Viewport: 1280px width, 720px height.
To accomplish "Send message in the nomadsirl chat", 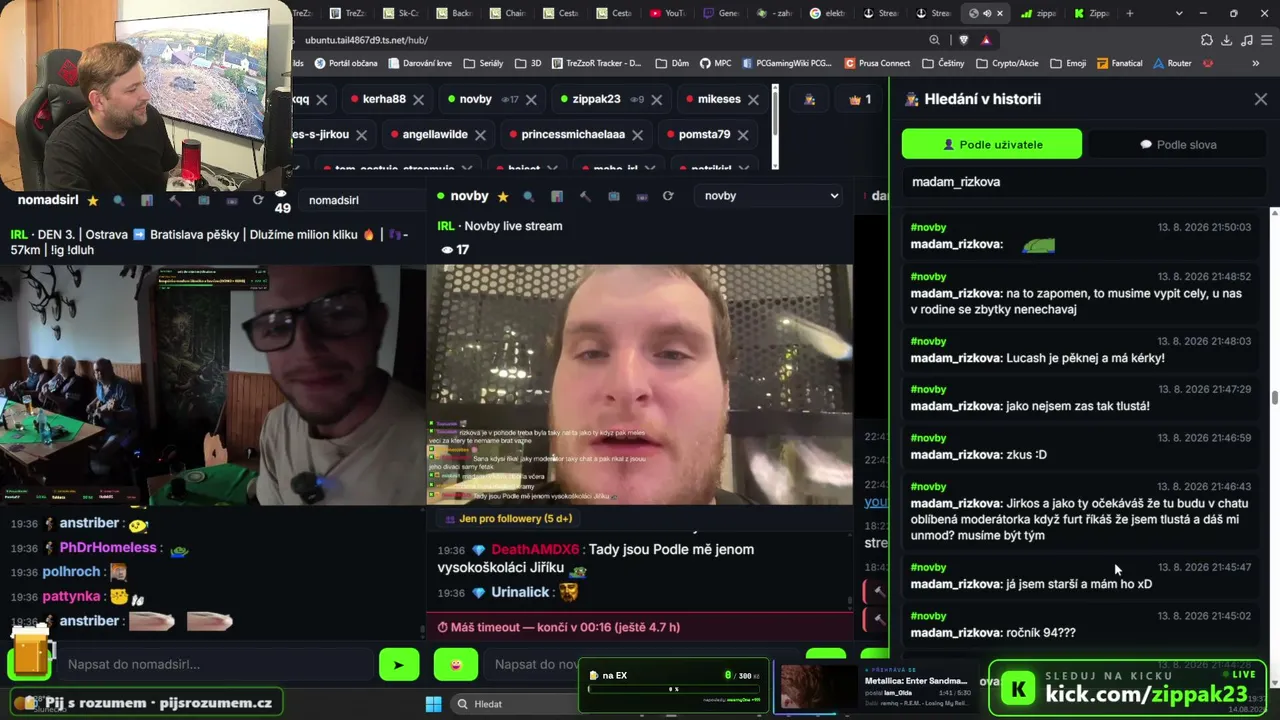I will 399,664.
